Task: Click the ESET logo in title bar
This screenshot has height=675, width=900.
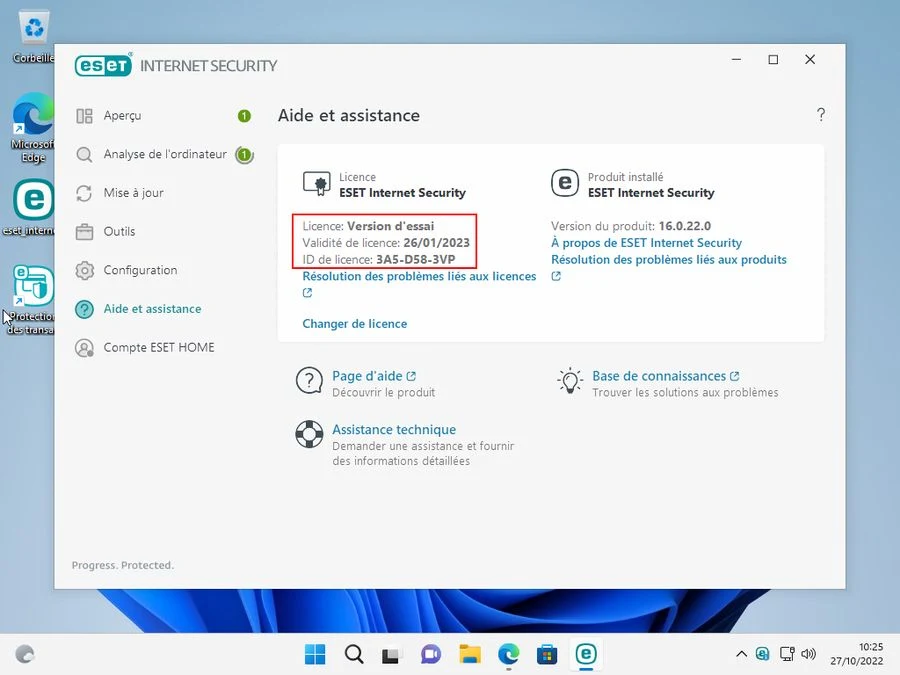Action: 103,65
